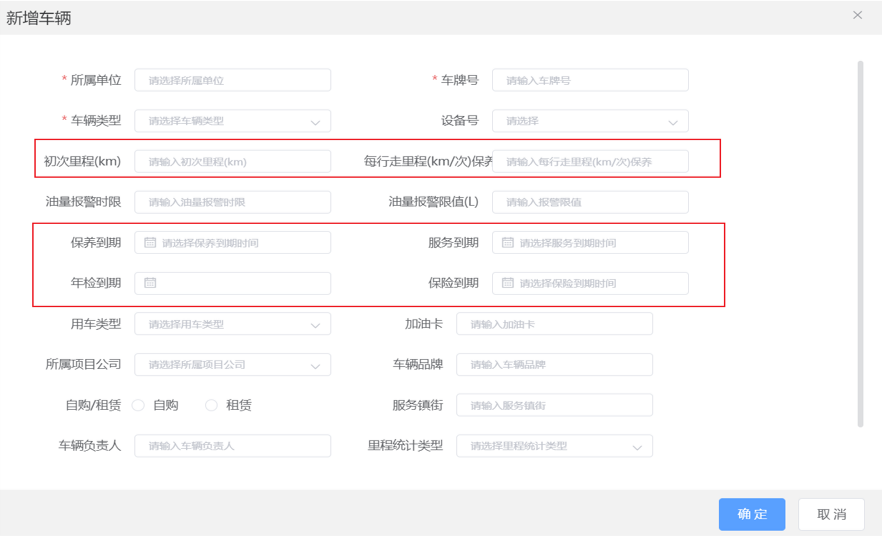Open the 设备号 dropdown
Viewport: 882px width, 536px height.
point(590,121)
